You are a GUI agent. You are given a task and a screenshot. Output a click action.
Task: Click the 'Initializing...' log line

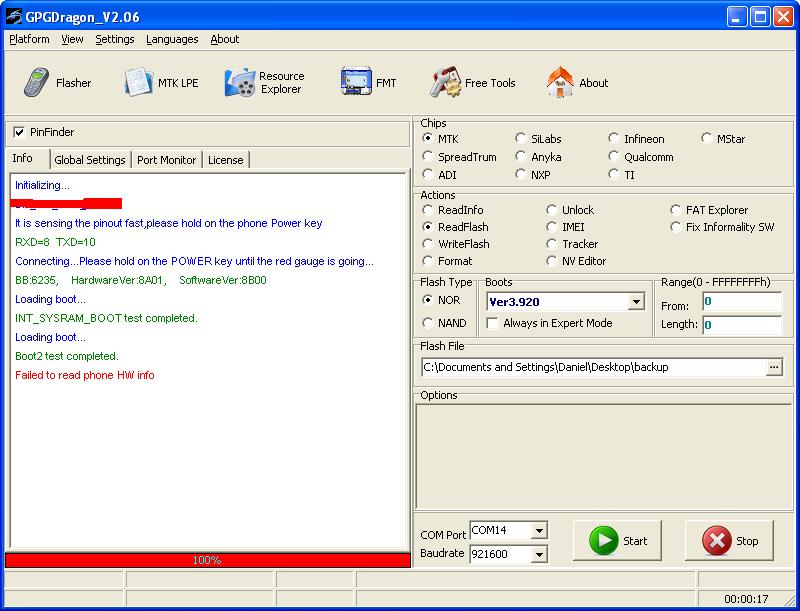[42, 185]
